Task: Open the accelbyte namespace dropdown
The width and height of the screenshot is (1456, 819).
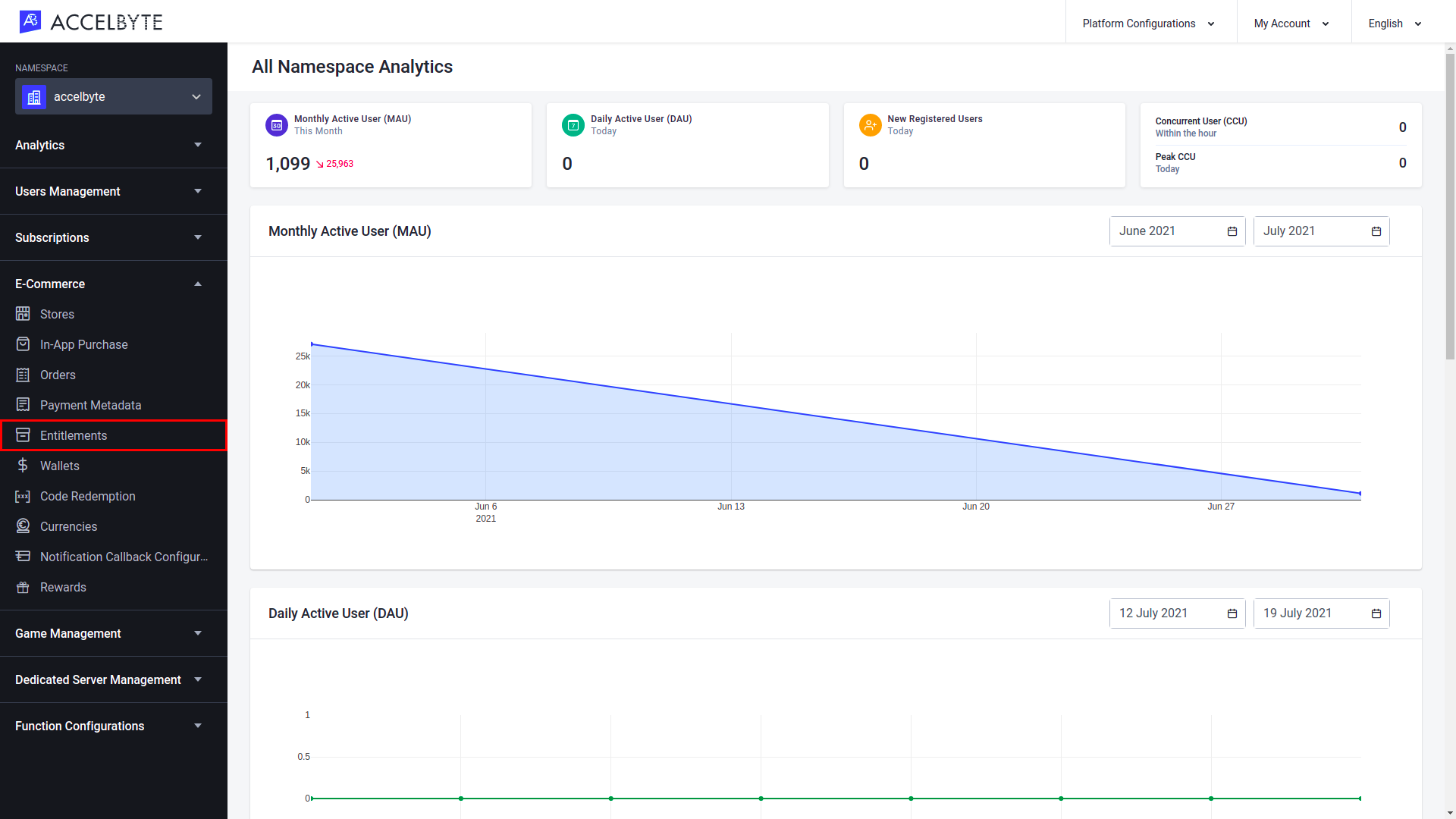Action: [x=114, y=96]
